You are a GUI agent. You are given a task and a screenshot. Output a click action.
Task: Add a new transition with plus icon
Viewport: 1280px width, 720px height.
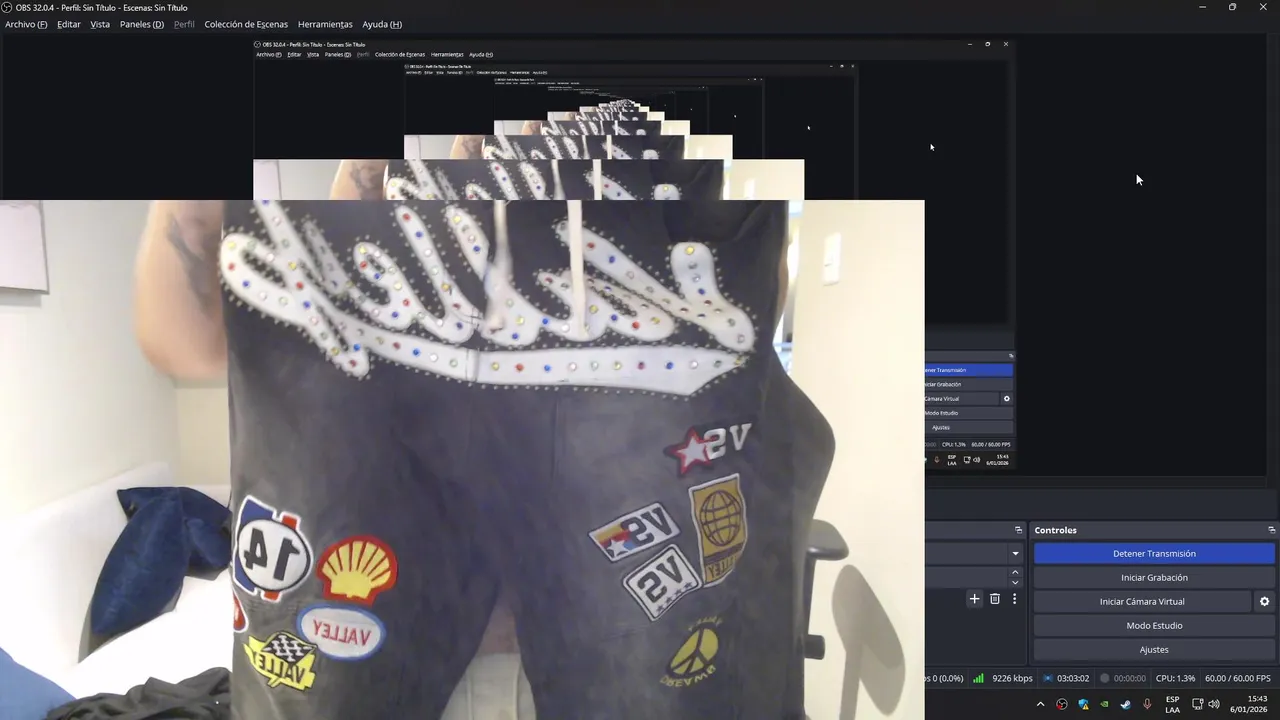pyautogui.click(x=975, y=599)
